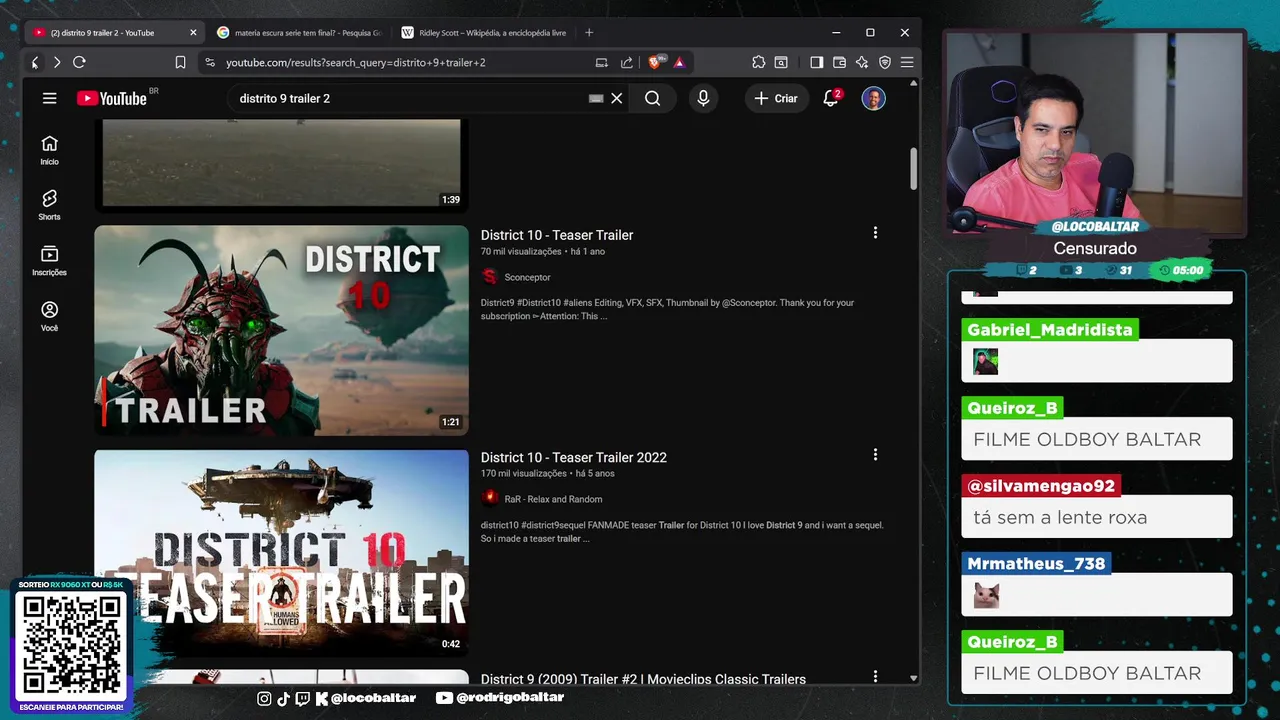Open the Você section in the sidebar
The height and width of the screenshot is (720, 1280).
[x=49, y=316]
